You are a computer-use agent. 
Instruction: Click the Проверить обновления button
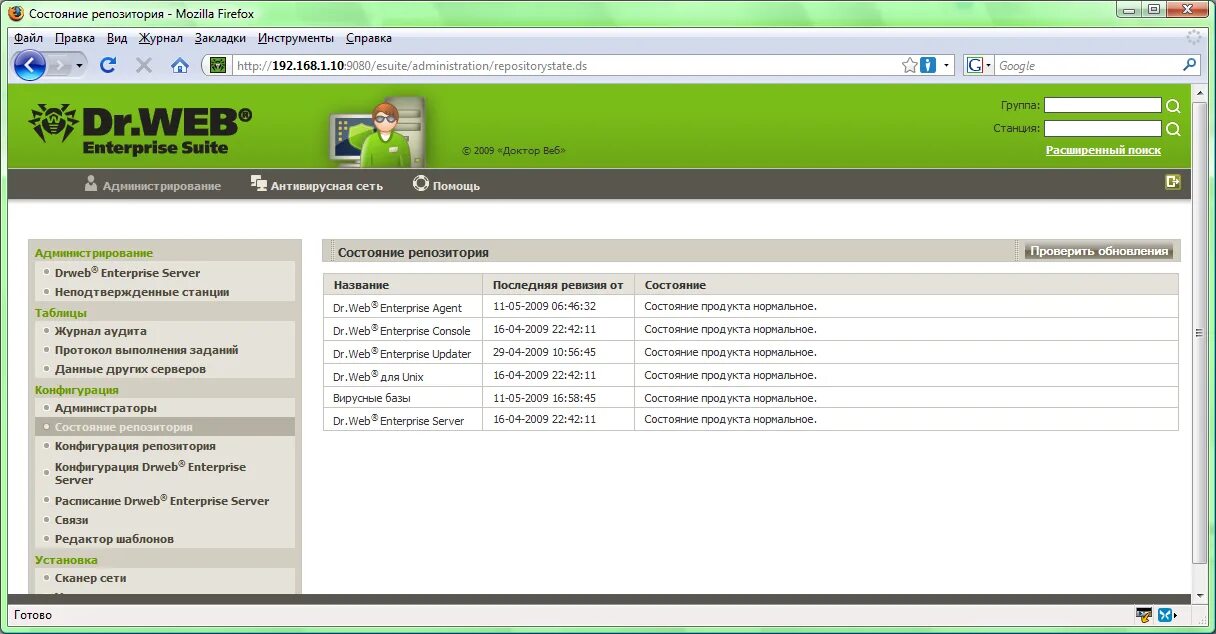(1098, 251)
